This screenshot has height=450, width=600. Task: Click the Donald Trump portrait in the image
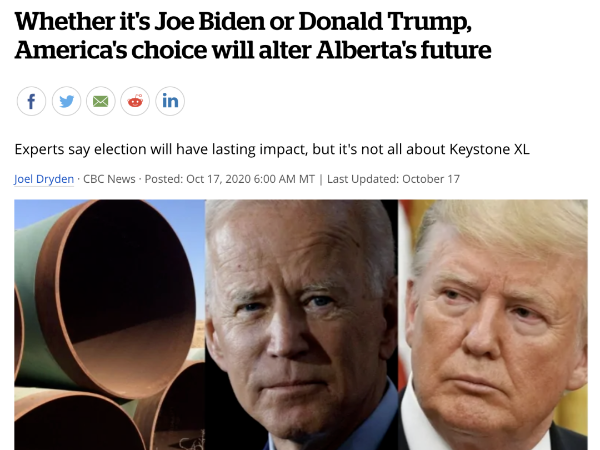tap(493, 324)
